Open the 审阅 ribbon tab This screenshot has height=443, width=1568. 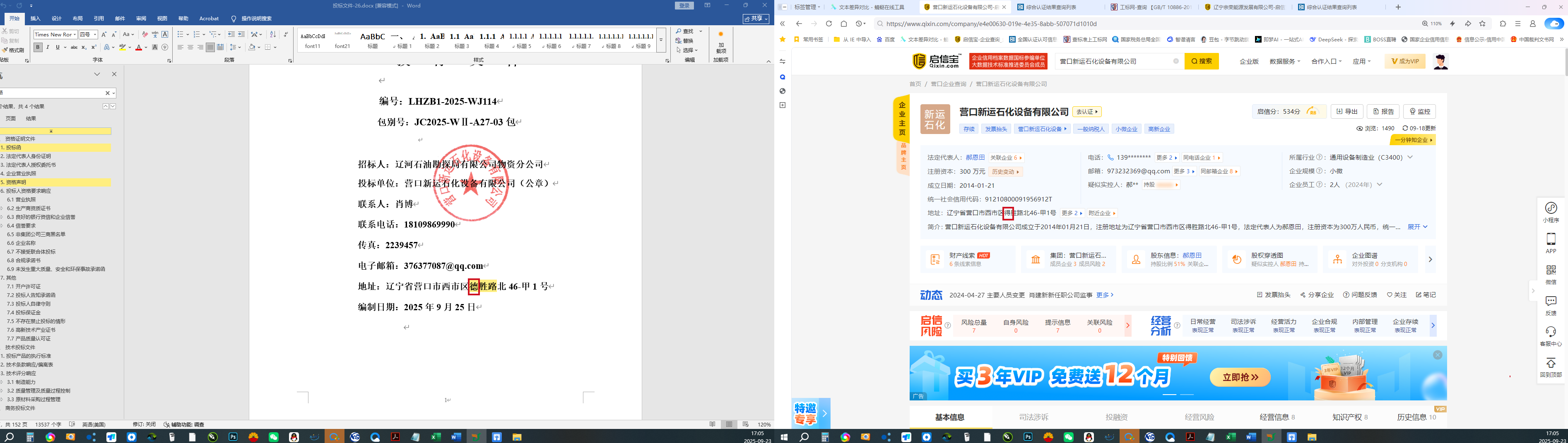(141, 19)
